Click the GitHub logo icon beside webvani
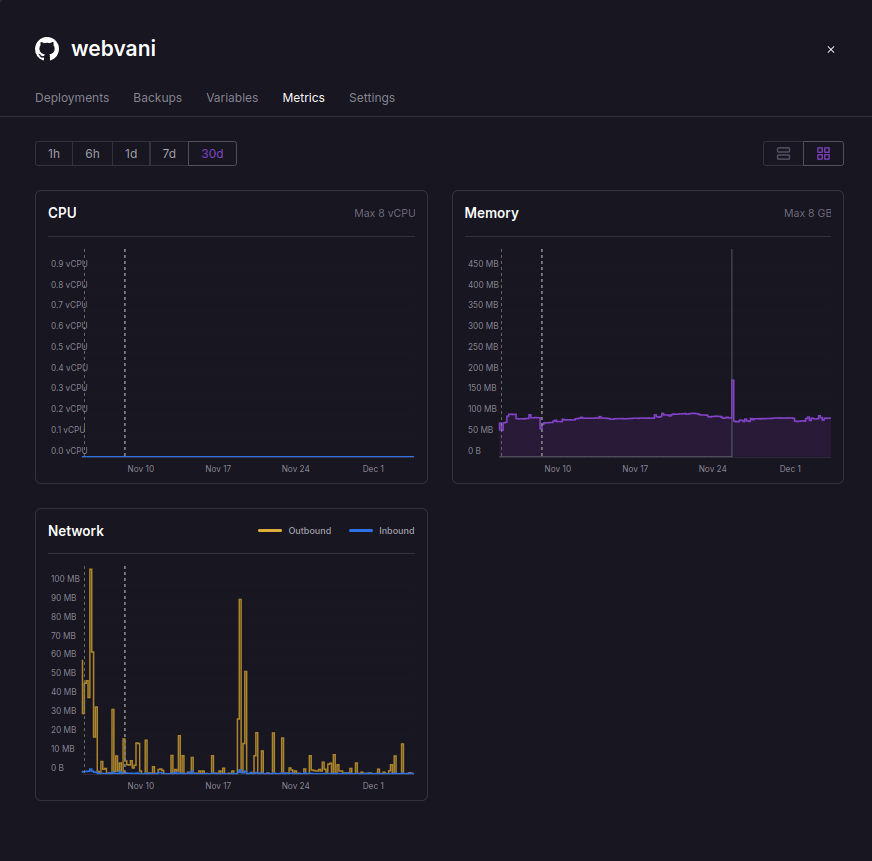This screenshot has height=861, width=872. point(47,49)
